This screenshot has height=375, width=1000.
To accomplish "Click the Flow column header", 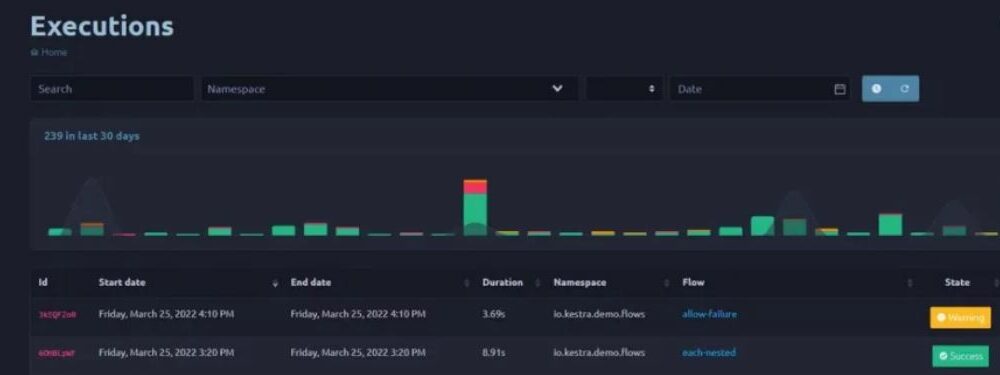I will tap(693, 283).
